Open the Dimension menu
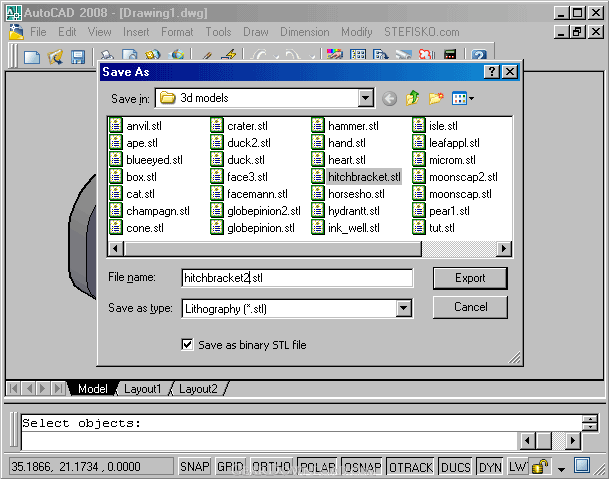The height and width of the screenshot is (479, 609). pyautogui.click(x=304, y=32)
